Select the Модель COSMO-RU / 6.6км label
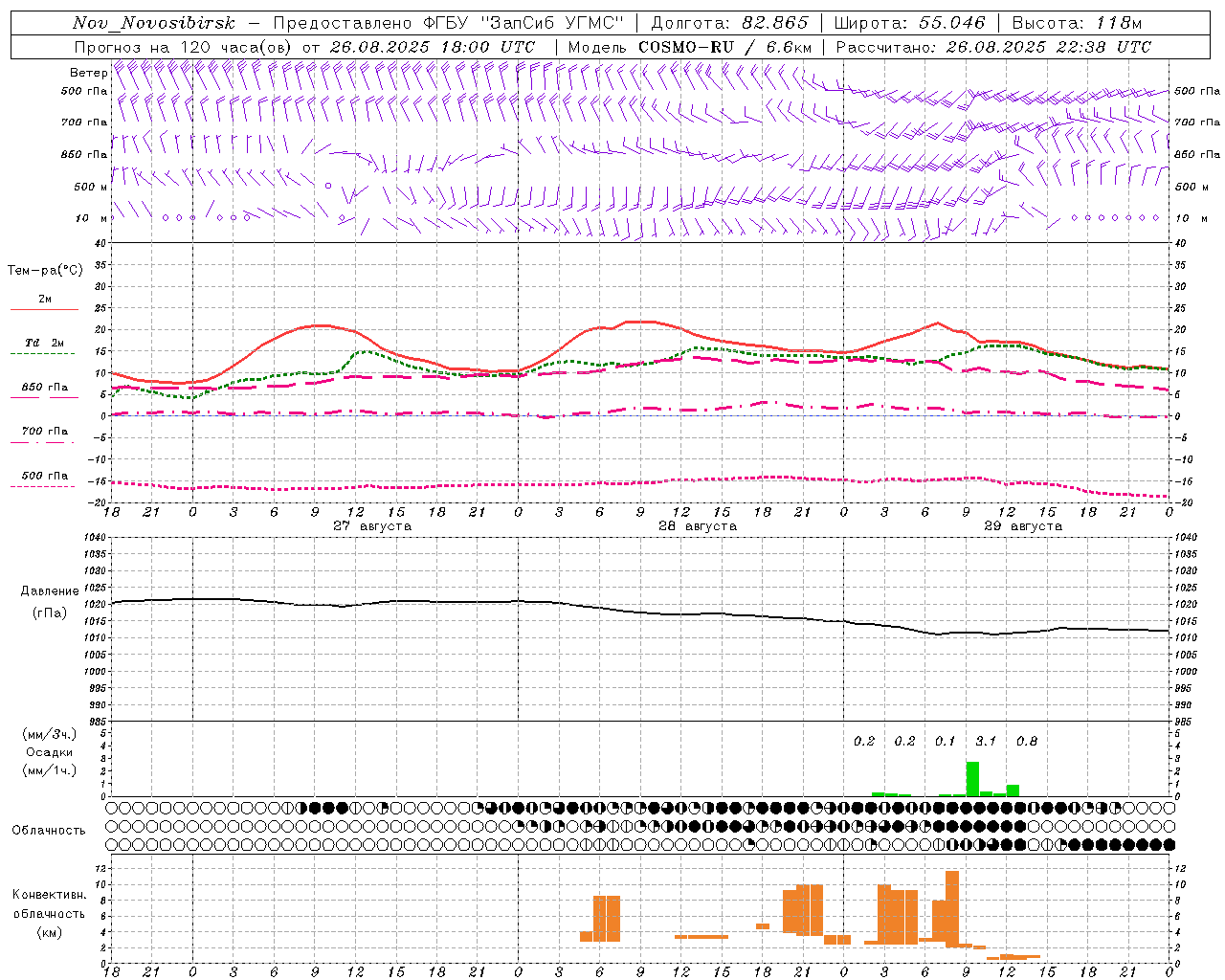This screenshot has height=980, width=1225. (690, 47)
